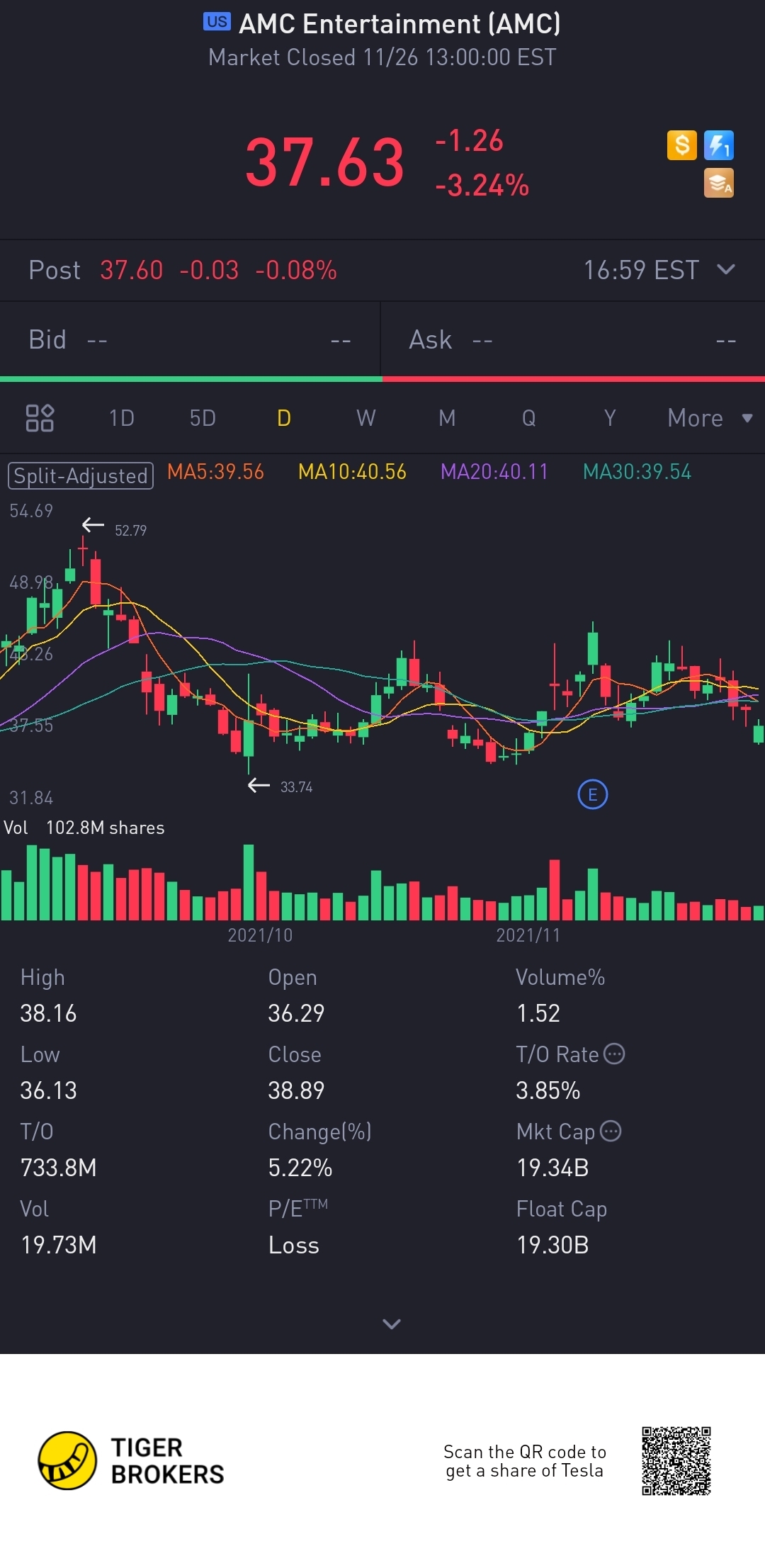Tap the T/O 733.8M value
The height and width of the screenshot is (1568, 765).
58,1168
